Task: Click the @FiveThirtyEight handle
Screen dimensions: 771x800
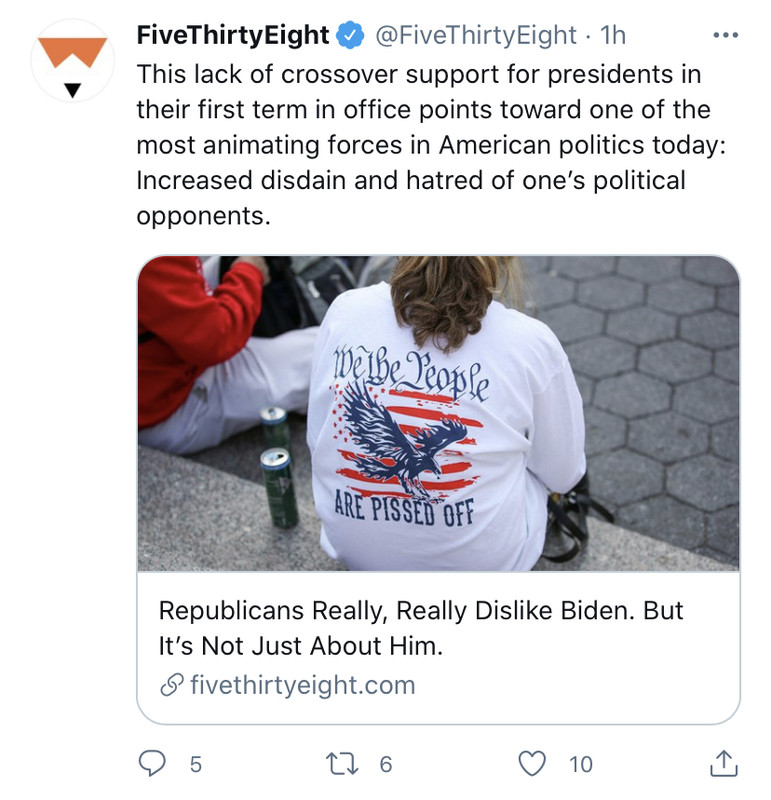Action: click(476, 36)
